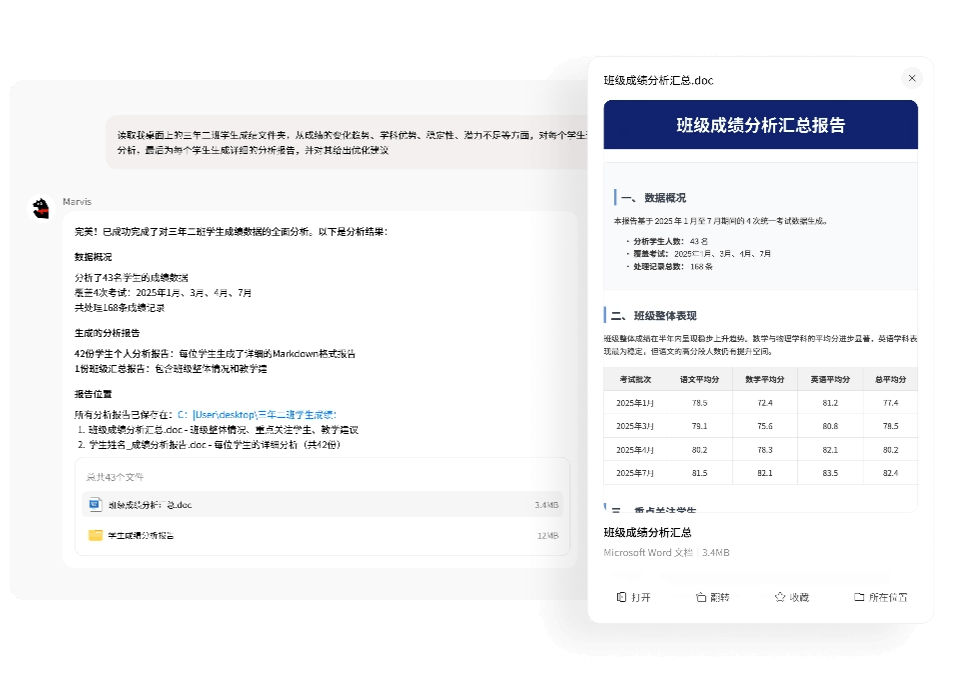Click the 75.6 cell in March row
Screen dimensions: 960x680
click(x=765, y=426)
